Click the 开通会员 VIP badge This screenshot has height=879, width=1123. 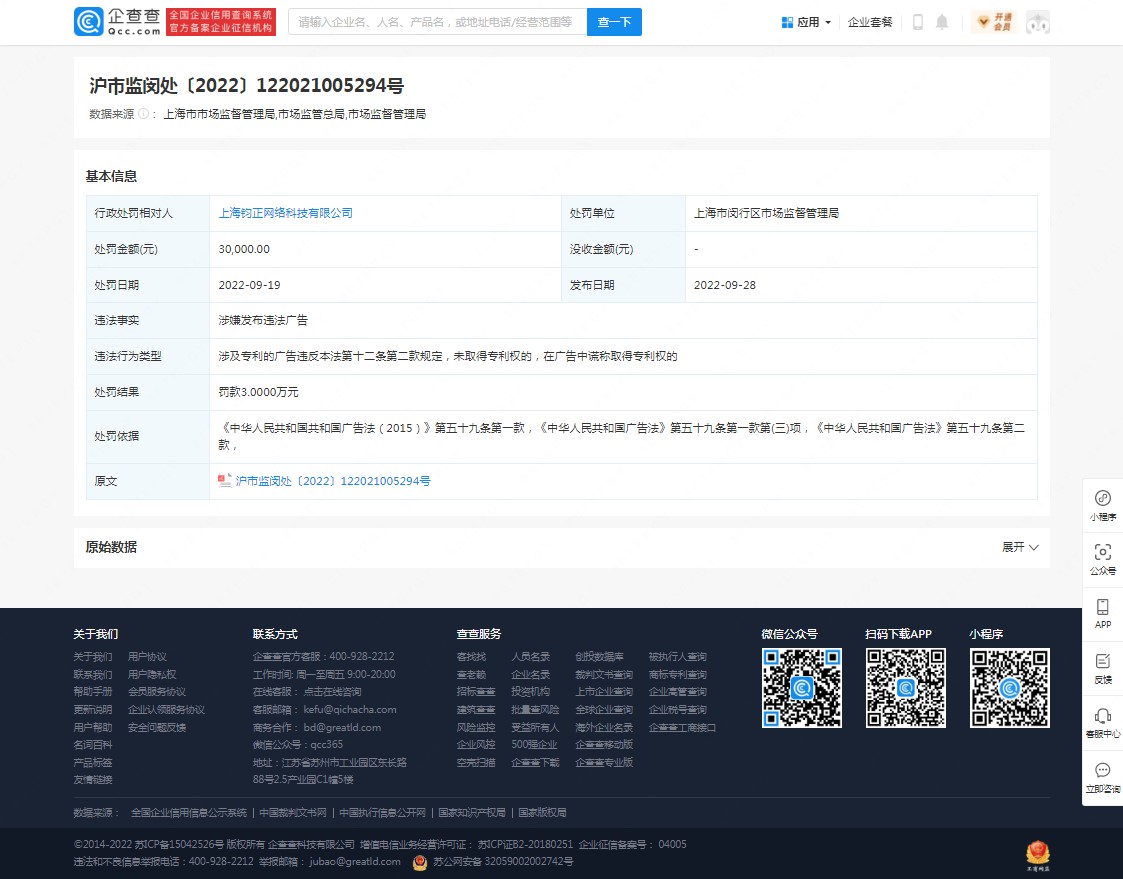pos(994,22)
